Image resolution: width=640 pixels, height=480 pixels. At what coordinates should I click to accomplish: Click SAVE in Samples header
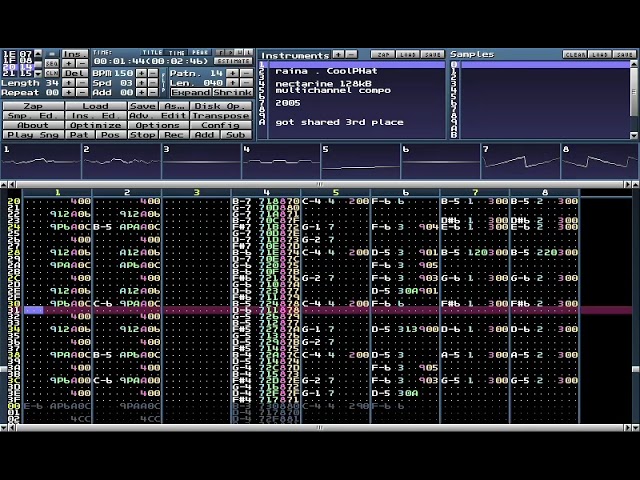[624, 54]
